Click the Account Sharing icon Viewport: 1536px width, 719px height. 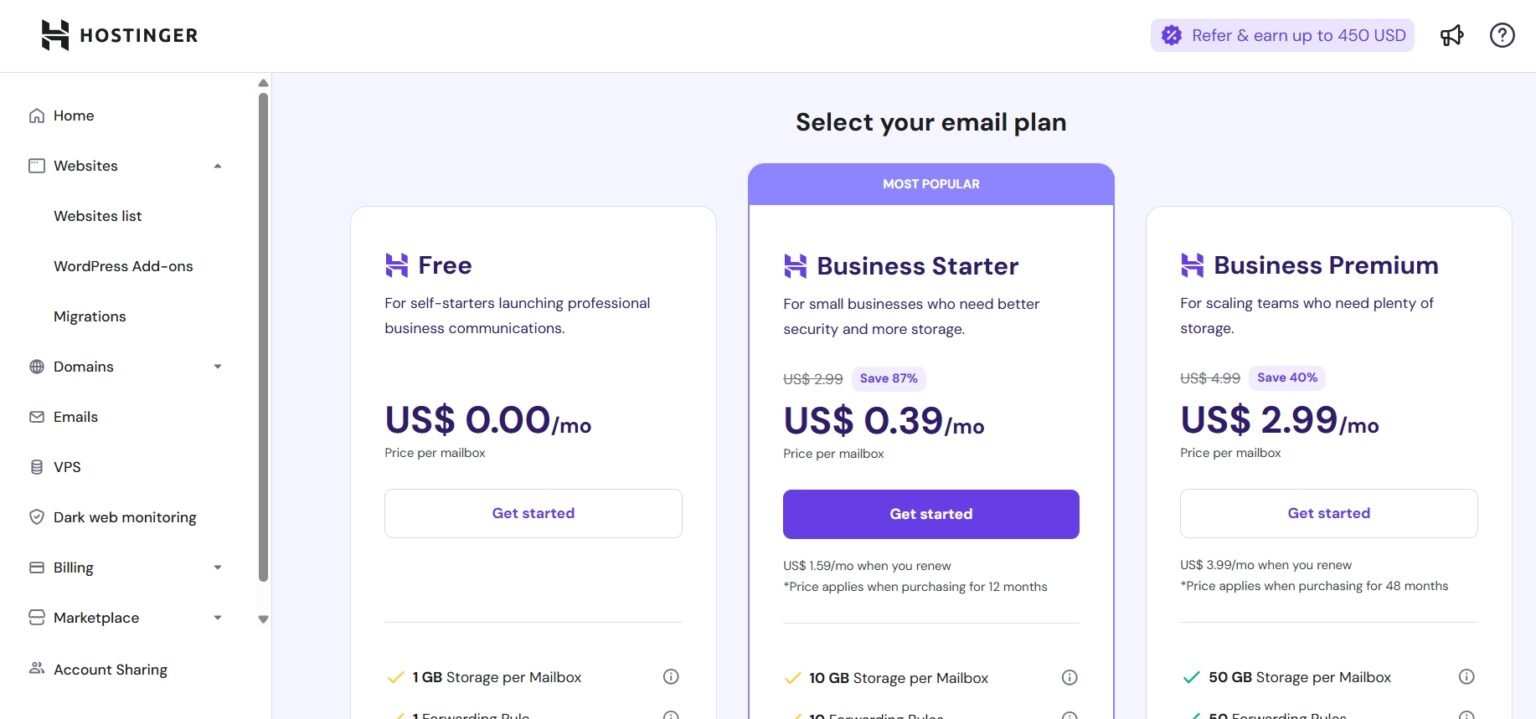point(37,669)
